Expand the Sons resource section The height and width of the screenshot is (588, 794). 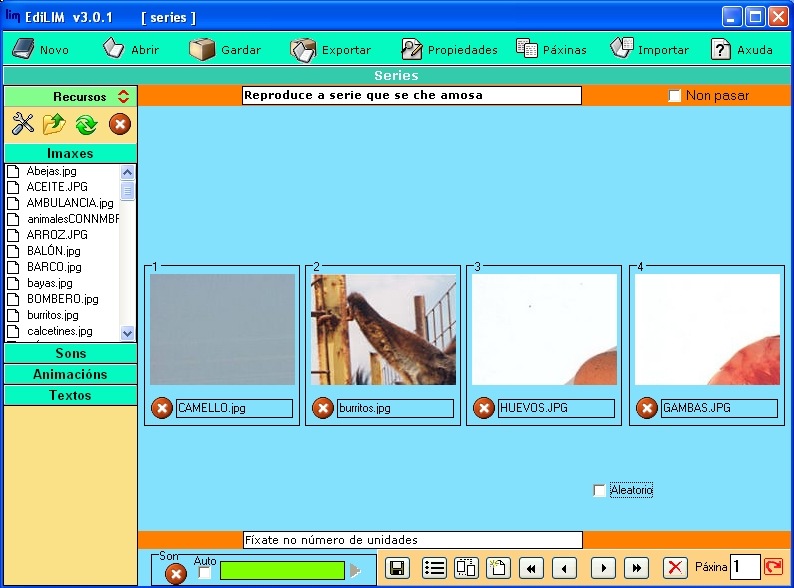(x=70, y=353)
